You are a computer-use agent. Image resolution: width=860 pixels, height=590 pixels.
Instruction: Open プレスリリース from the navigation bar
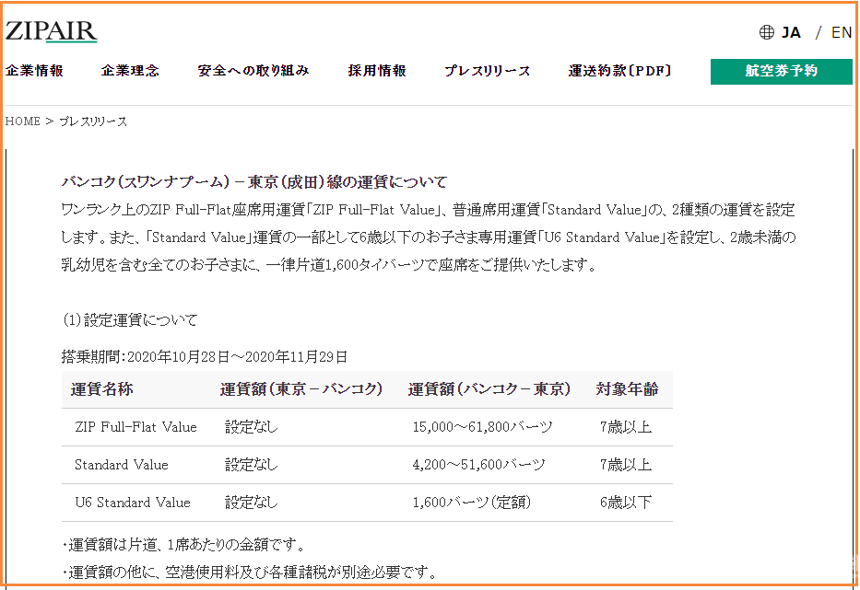tap(487, 71)
